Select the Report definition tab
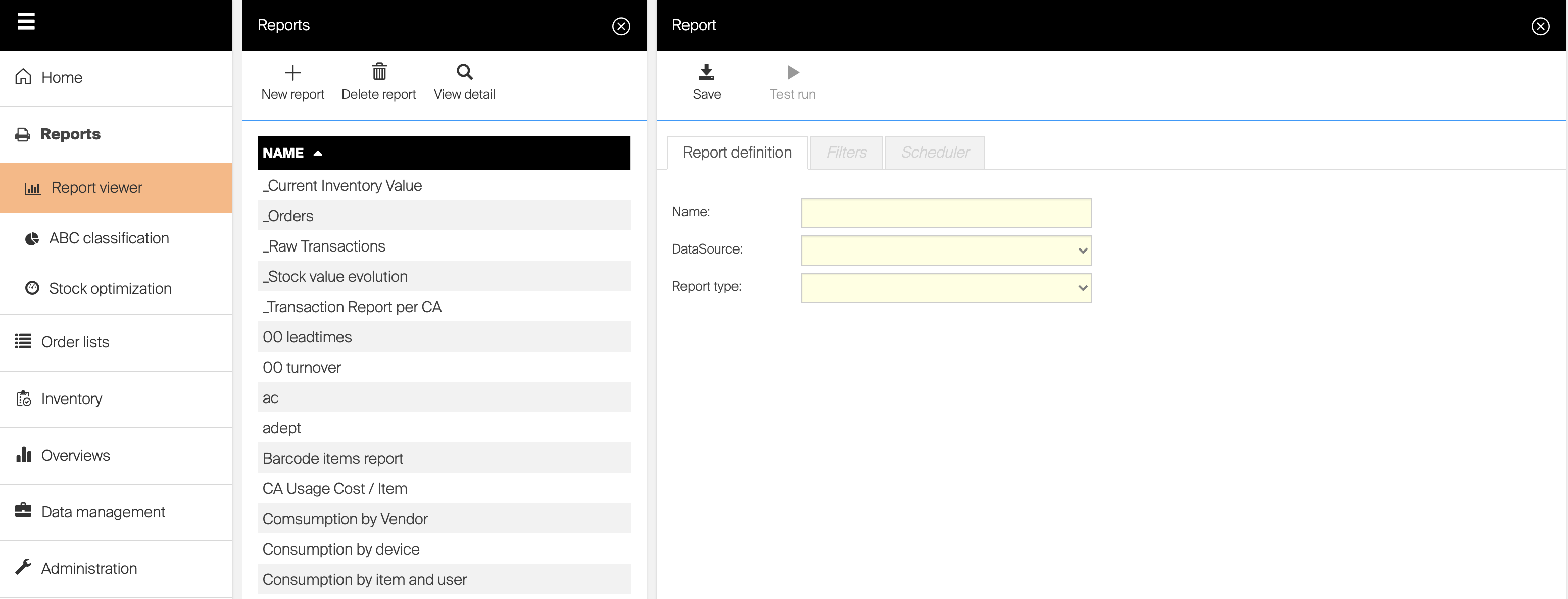Screen dimensions: 1568x599 click(737, 152)
